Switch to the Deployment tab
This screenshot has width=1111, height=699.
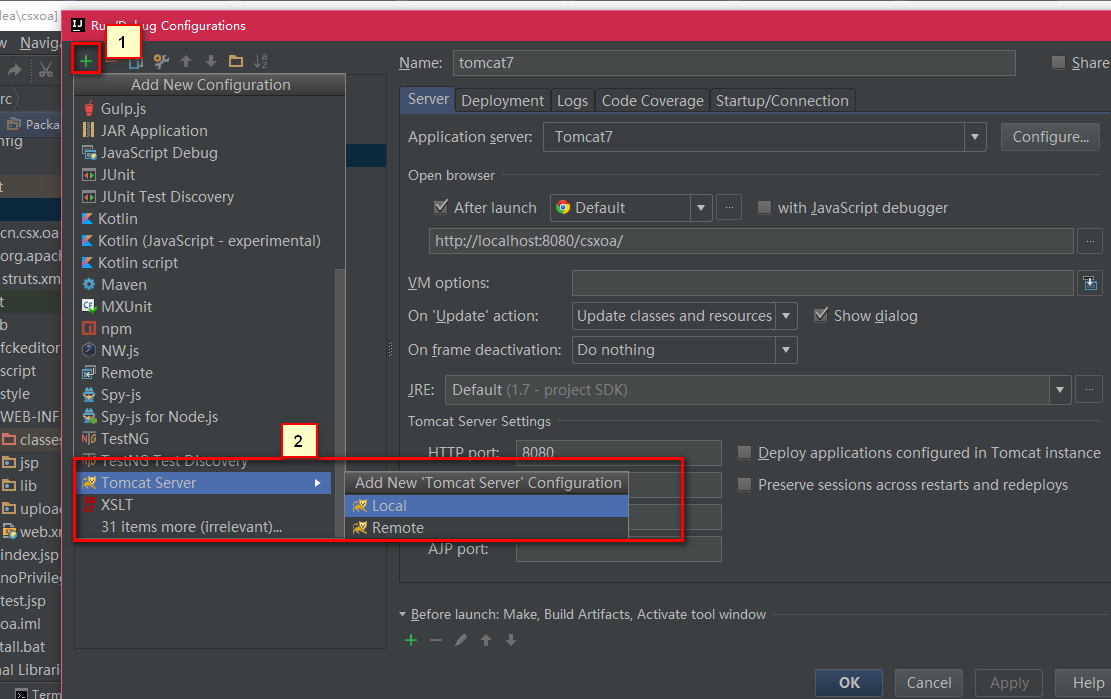tap(502, 101)
